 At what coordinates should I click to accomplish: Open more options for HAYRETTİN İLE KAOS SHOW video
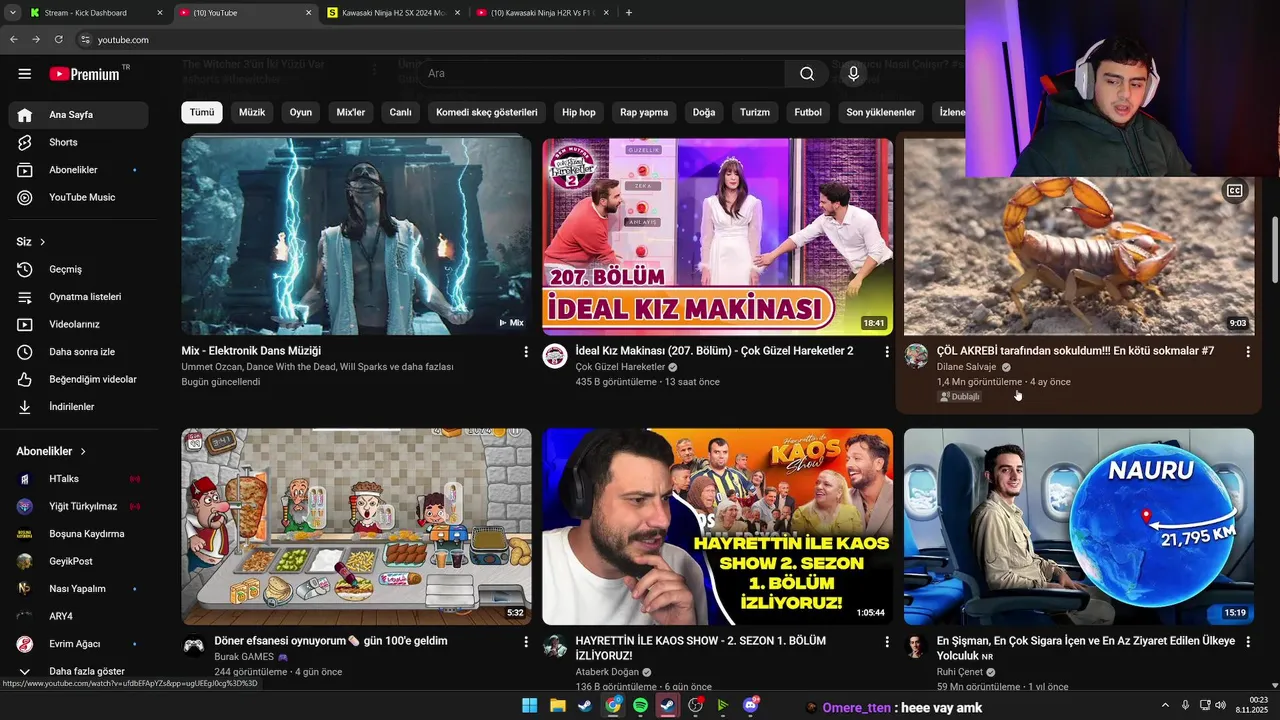tap(886, 642)
